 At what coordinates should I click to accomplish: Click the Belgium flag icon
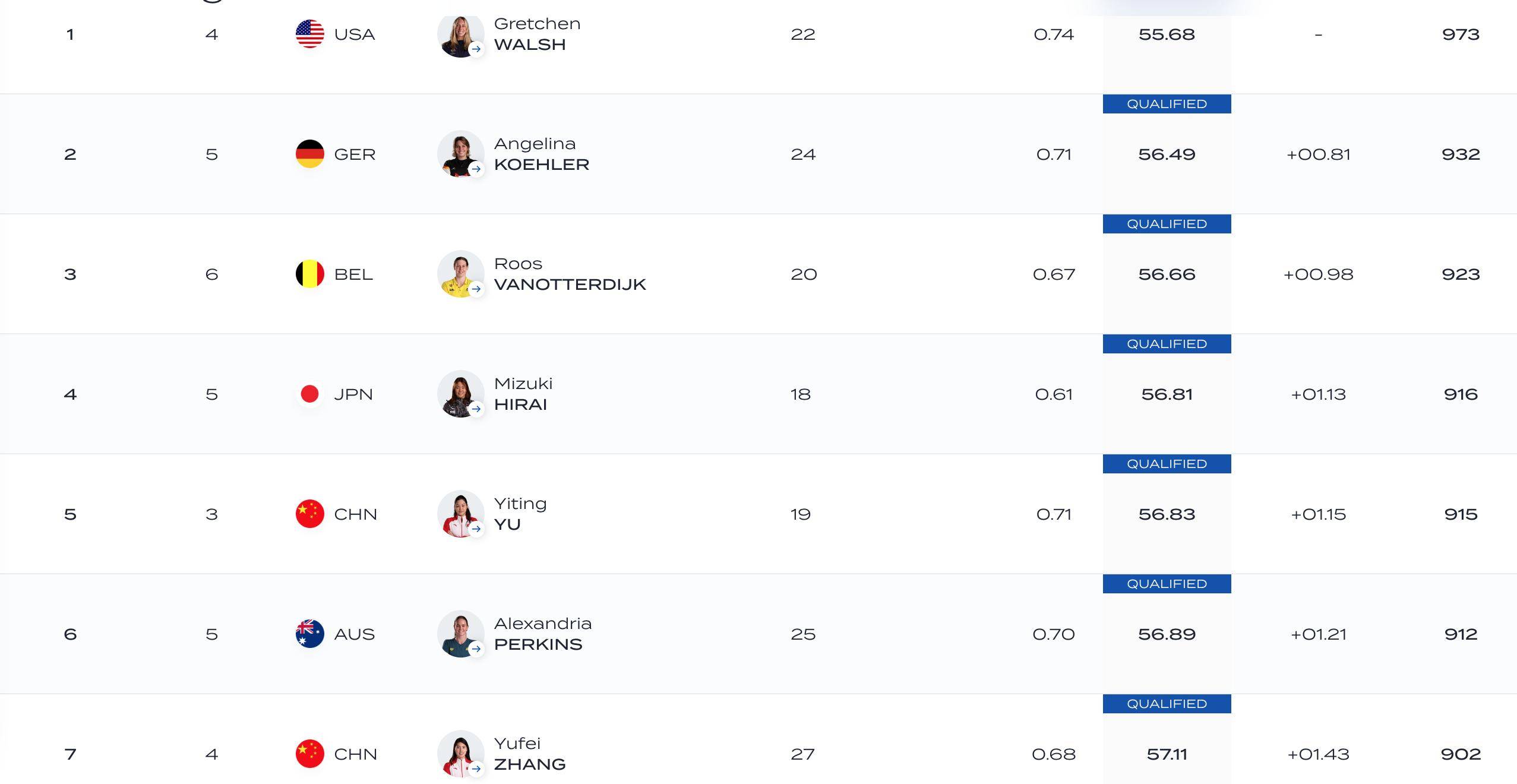(x=309, y=274)
